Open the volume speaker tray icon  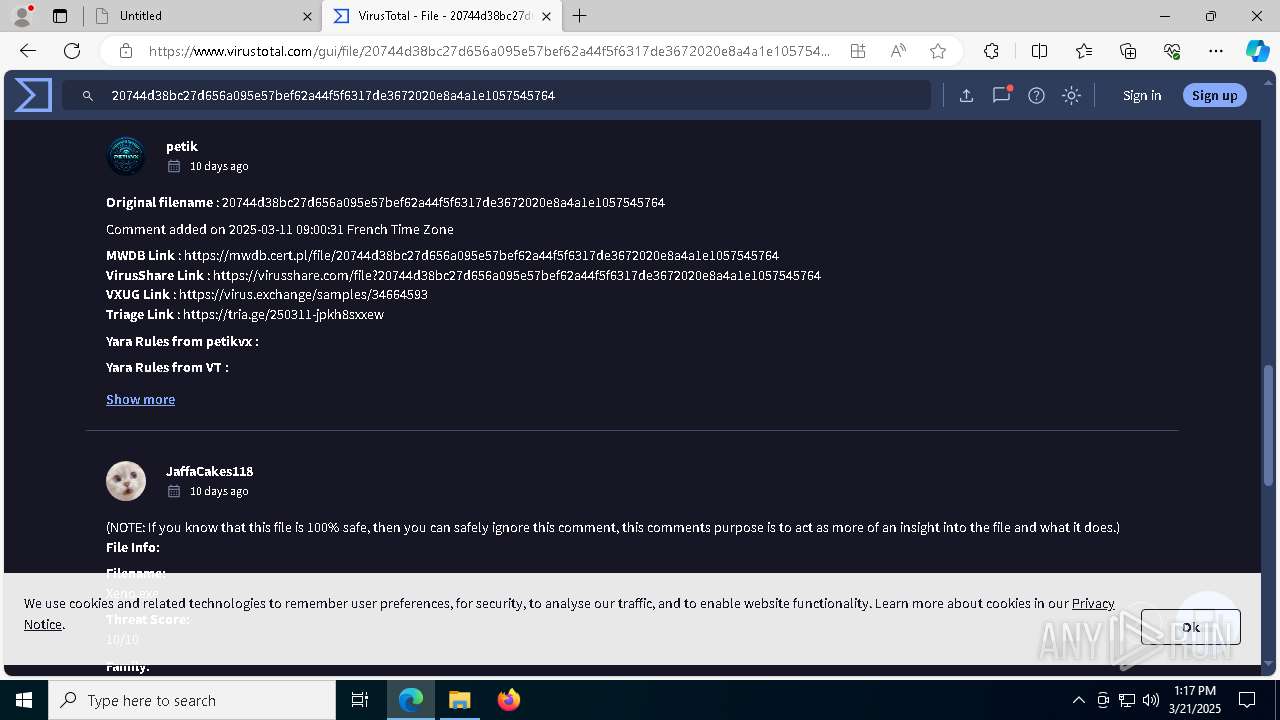click(x=1151, y=700)
